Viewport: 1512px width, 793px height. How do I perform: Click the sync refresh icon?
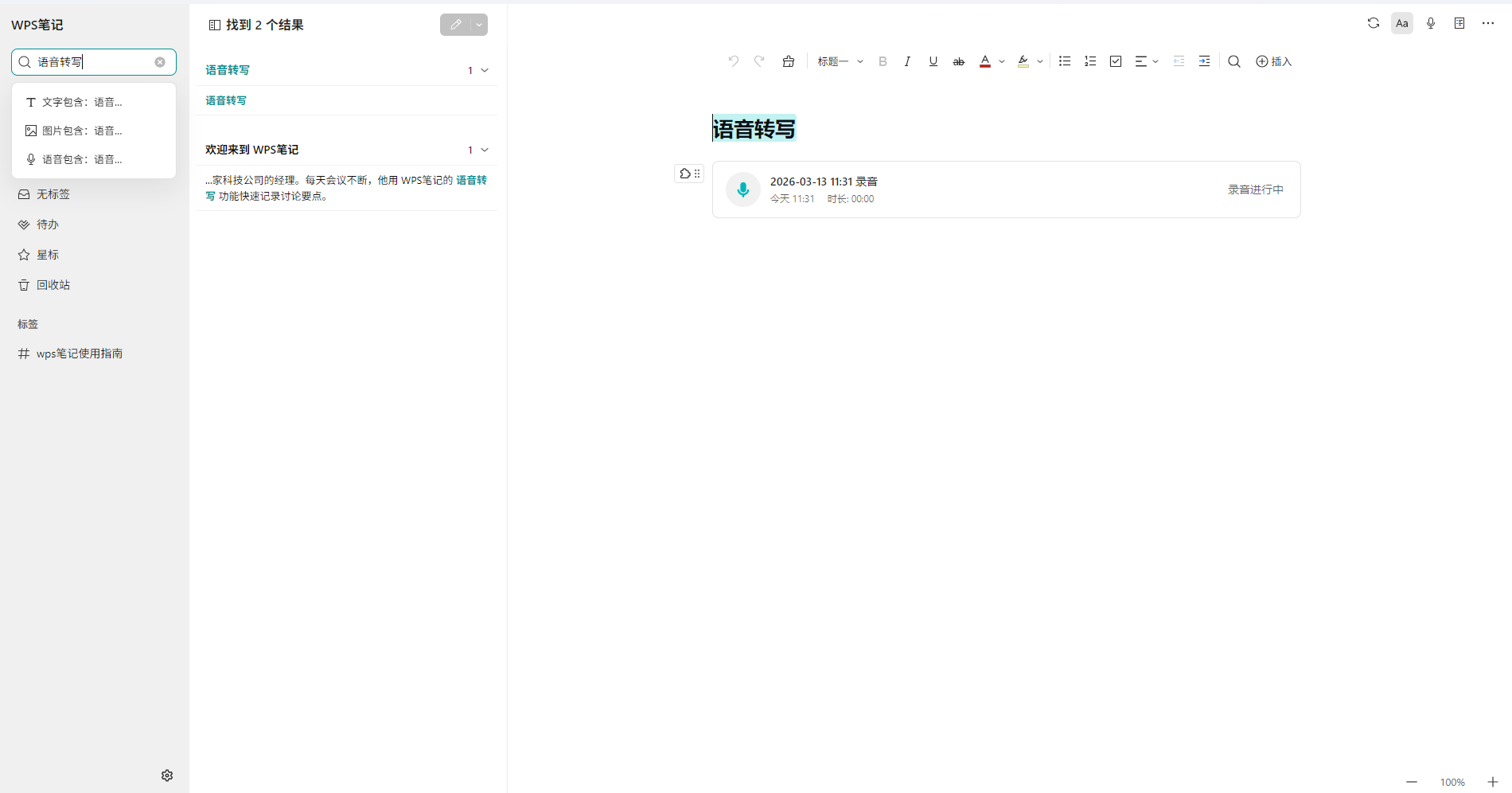[1374, 23]
